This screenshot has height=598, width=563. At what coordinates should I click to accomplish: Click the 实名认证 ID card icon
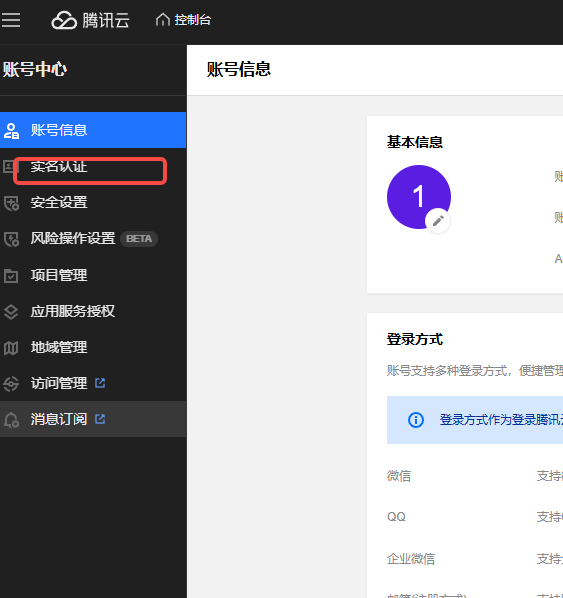tap(9, 167)
